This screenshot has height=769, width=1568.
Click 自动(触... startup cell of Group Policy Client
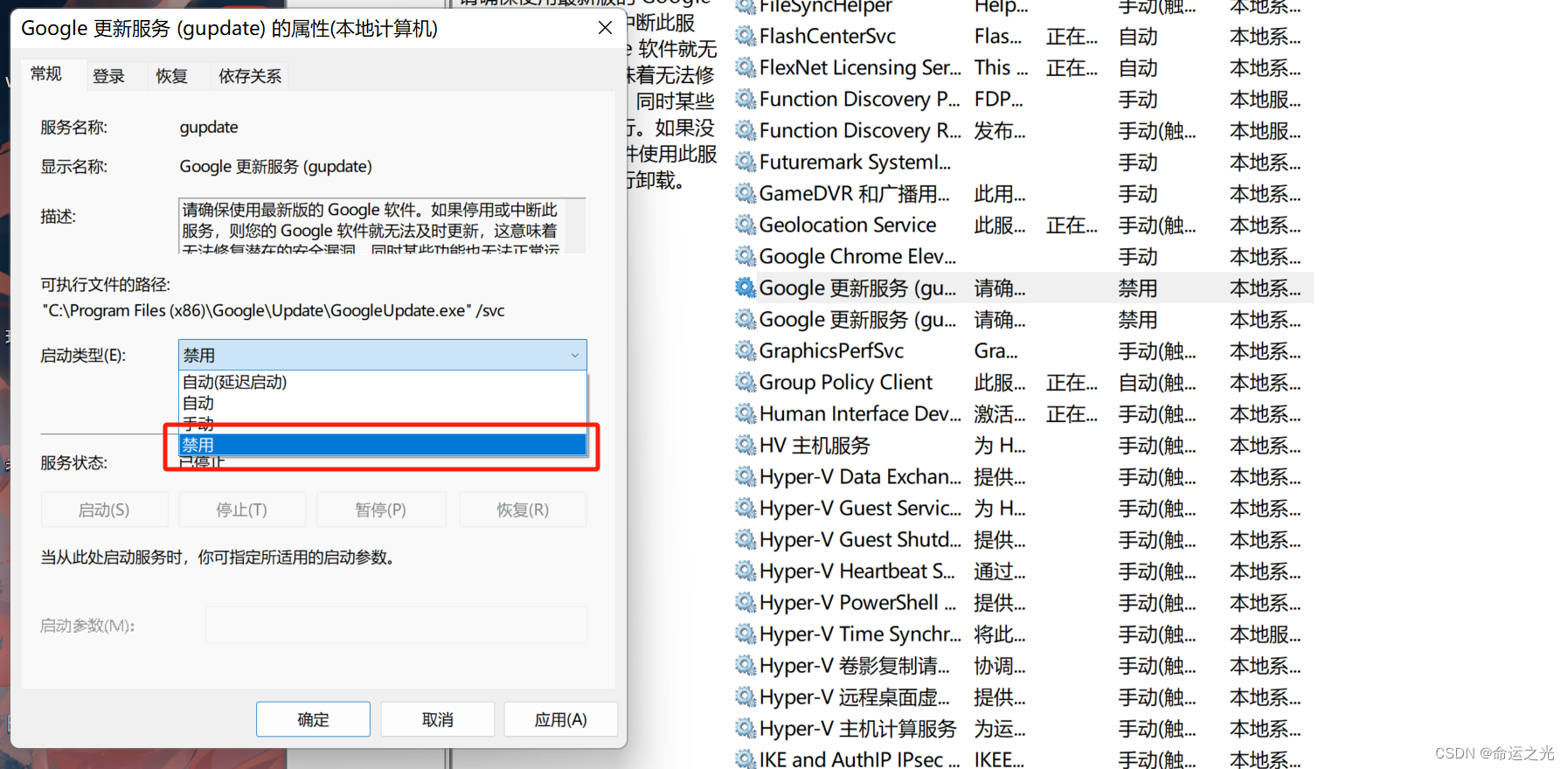click(x=1157, y=383)
